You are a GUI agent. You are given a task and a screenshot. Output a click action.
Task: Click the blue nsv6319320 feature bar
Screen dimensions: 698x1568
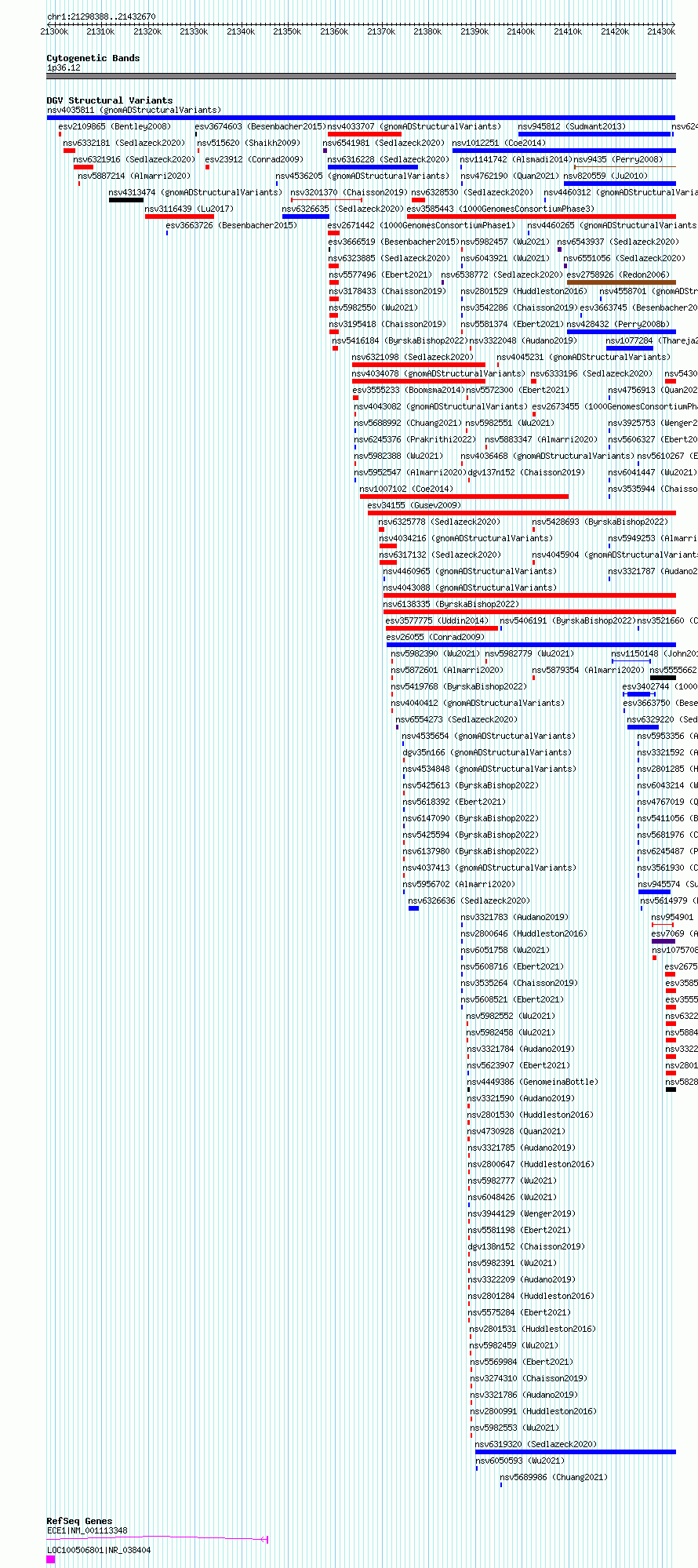point(576,1452)
